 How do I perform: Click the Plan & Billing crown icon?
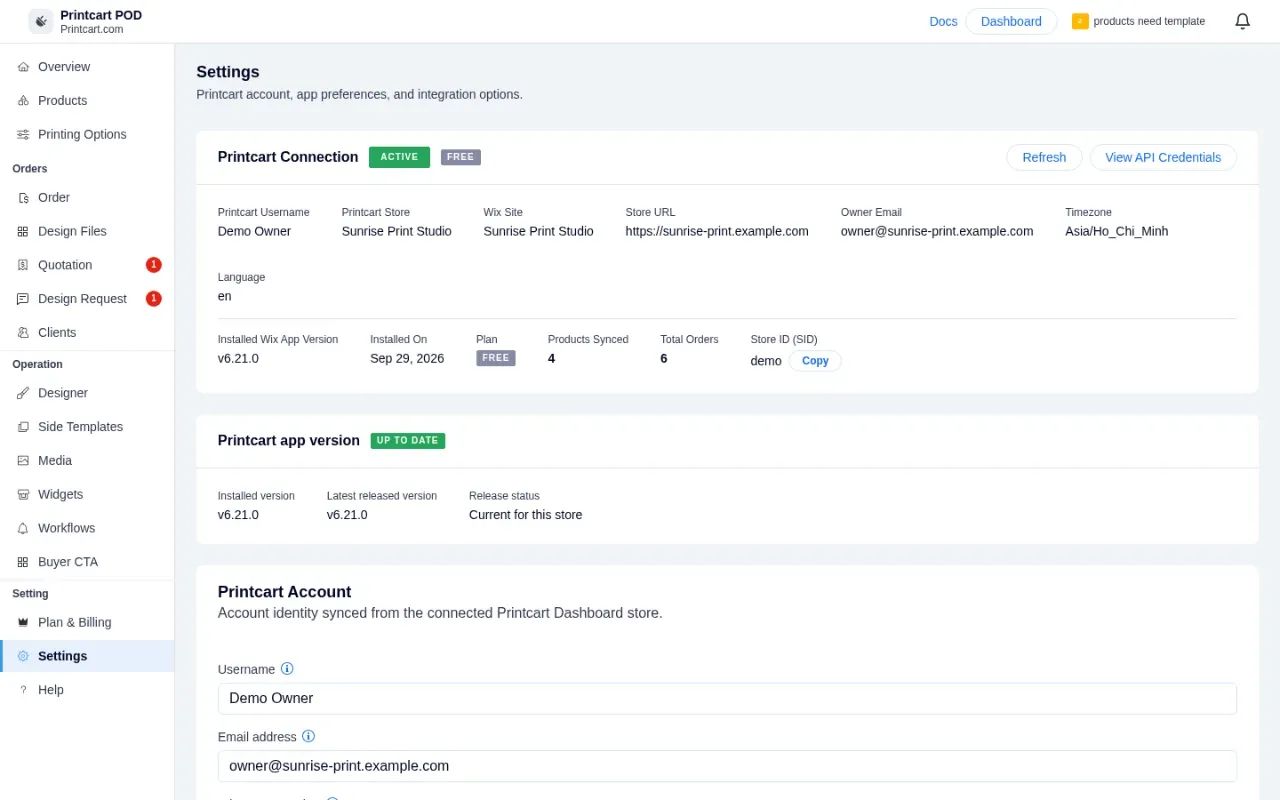pos(23,622)
